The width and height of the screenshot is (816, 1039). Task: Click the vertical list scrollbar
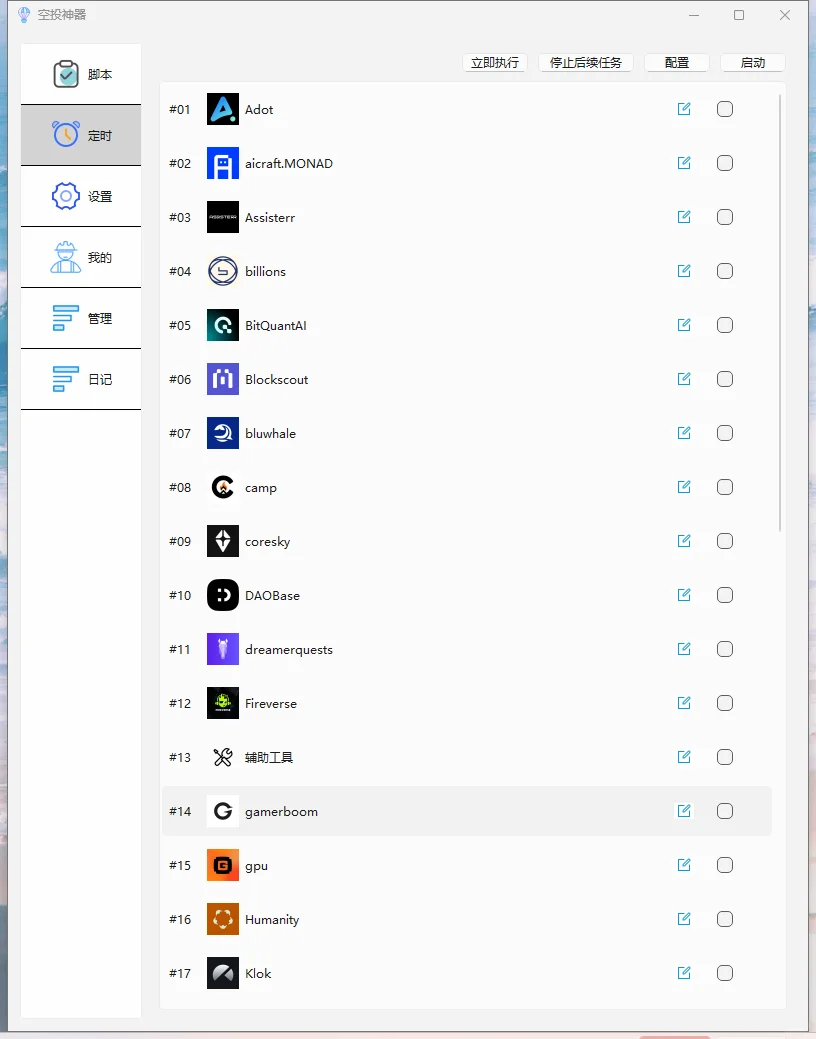pyautogui.click(x=780, y=313)
